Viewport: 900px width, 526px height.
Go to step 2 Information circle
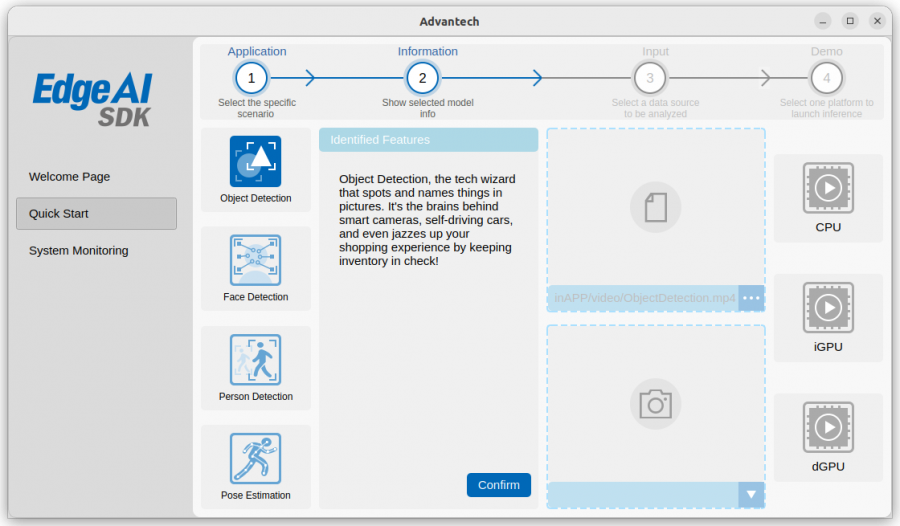[422, 78]
